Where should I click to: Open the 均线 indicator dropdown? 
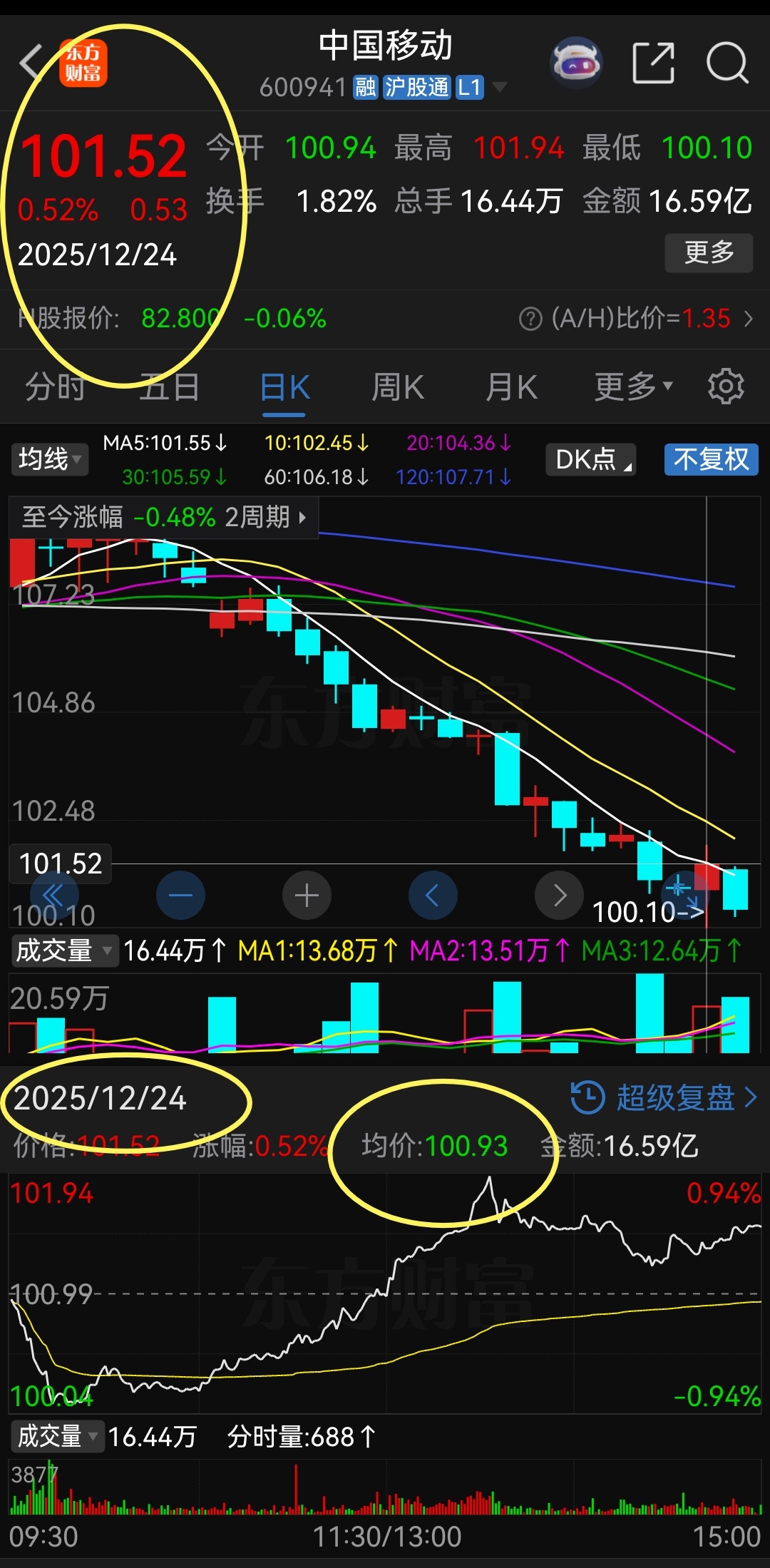pyautogui.click(x=49, y=459)
